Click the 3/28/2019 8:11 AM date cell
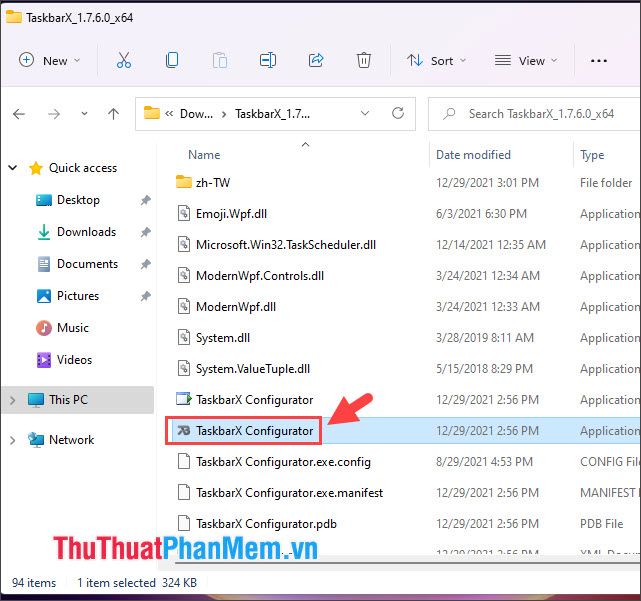This screenshot has height=601, width=641. coord(484,337)
